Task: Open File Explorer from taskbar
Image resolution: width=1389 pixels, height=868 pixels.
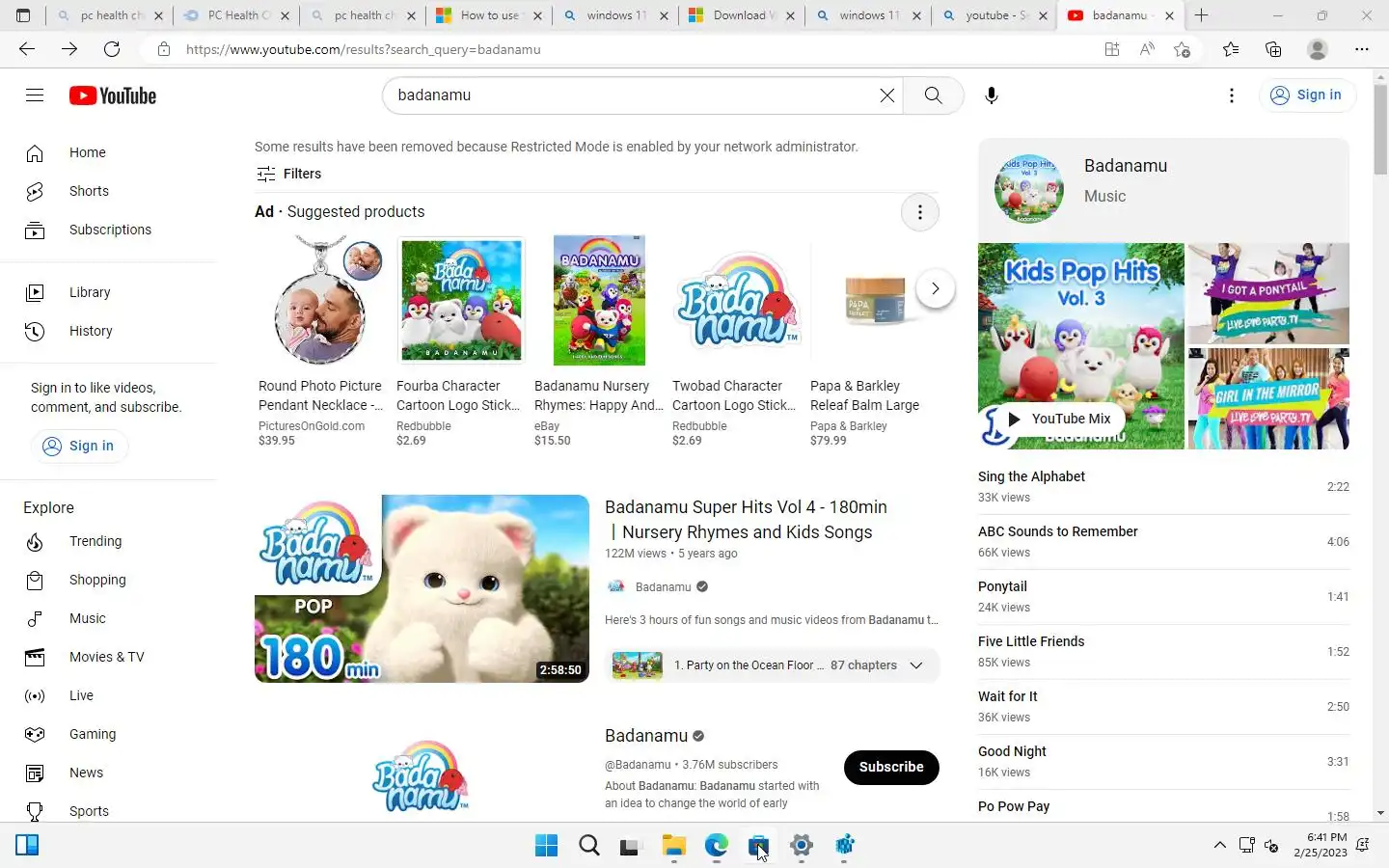Action: pyautogui.click(x=673, y=846)
